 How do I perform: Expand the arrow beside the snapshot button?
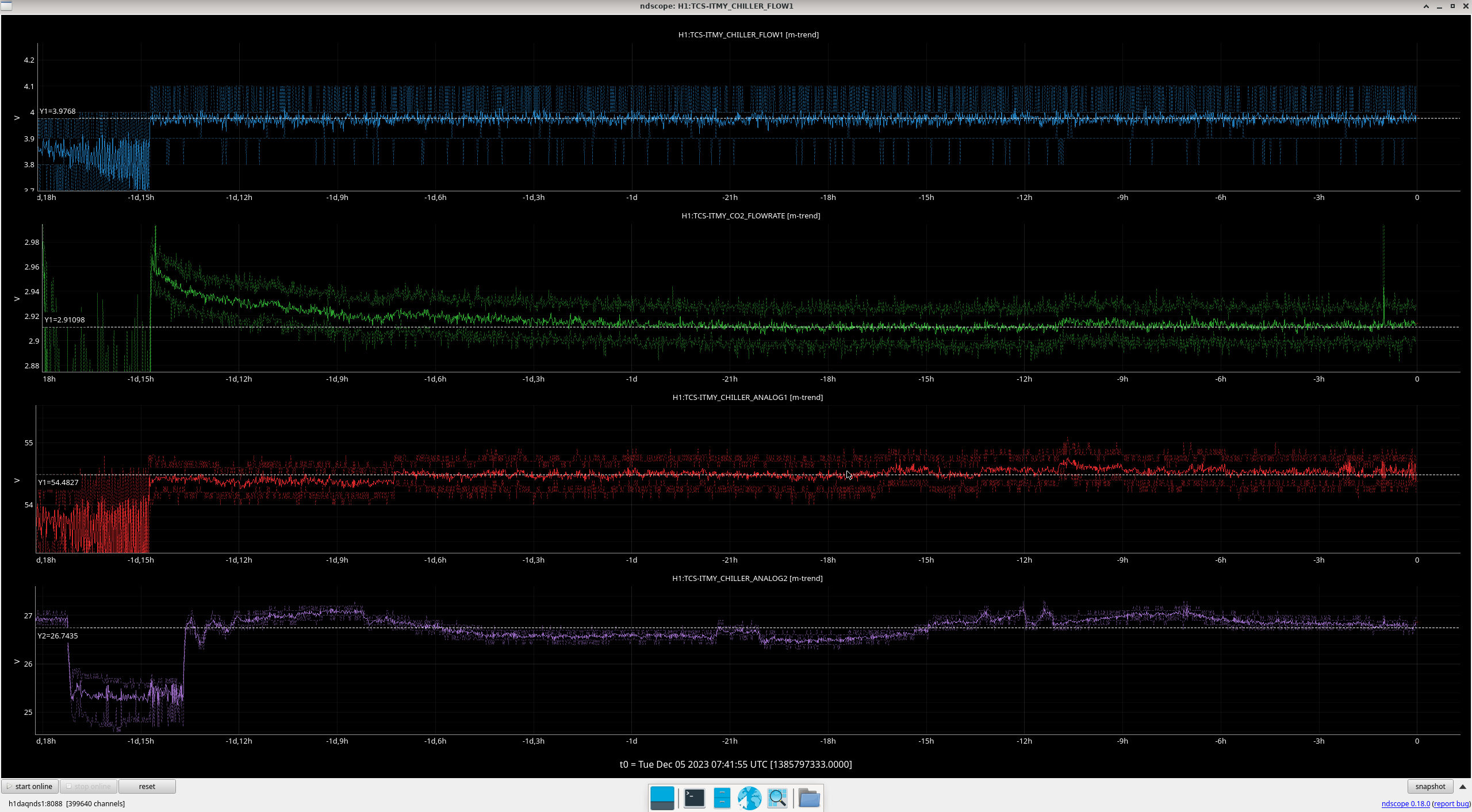[1463, 786]
